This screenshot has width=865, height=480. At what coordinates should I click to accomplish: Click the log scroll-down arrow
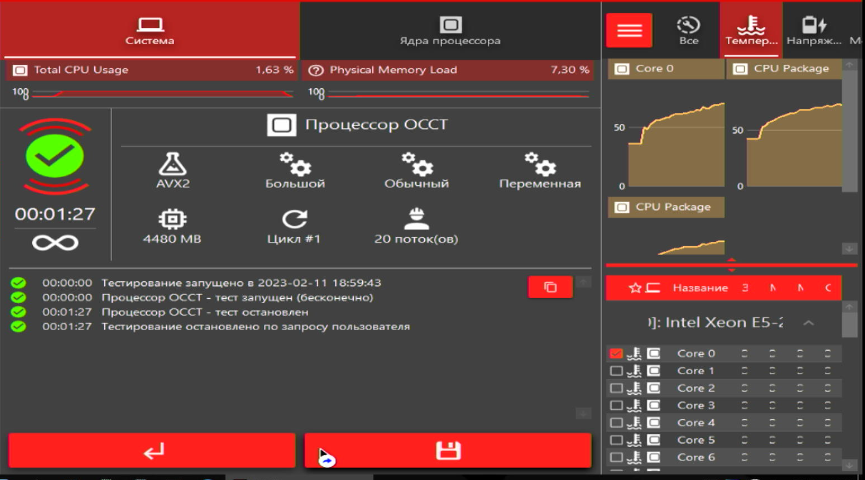583,413
